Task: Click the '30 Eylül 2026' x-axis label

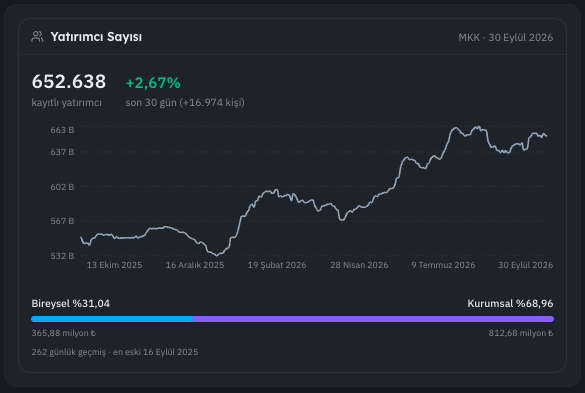Action: coord(526,265)
